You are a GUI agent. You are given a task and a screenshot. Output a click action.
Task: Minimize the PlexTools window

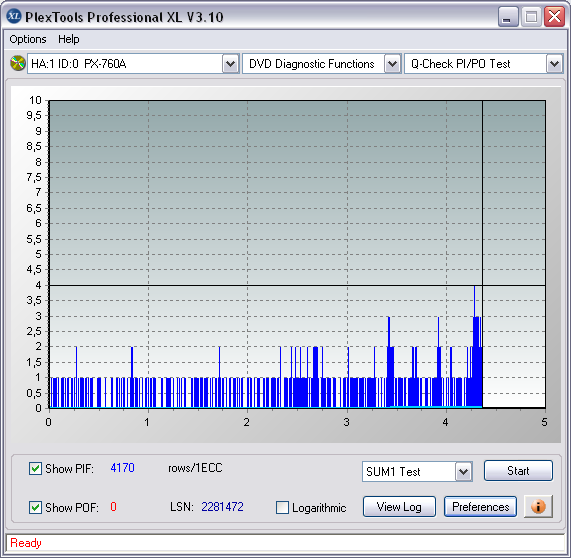point(508,17)
